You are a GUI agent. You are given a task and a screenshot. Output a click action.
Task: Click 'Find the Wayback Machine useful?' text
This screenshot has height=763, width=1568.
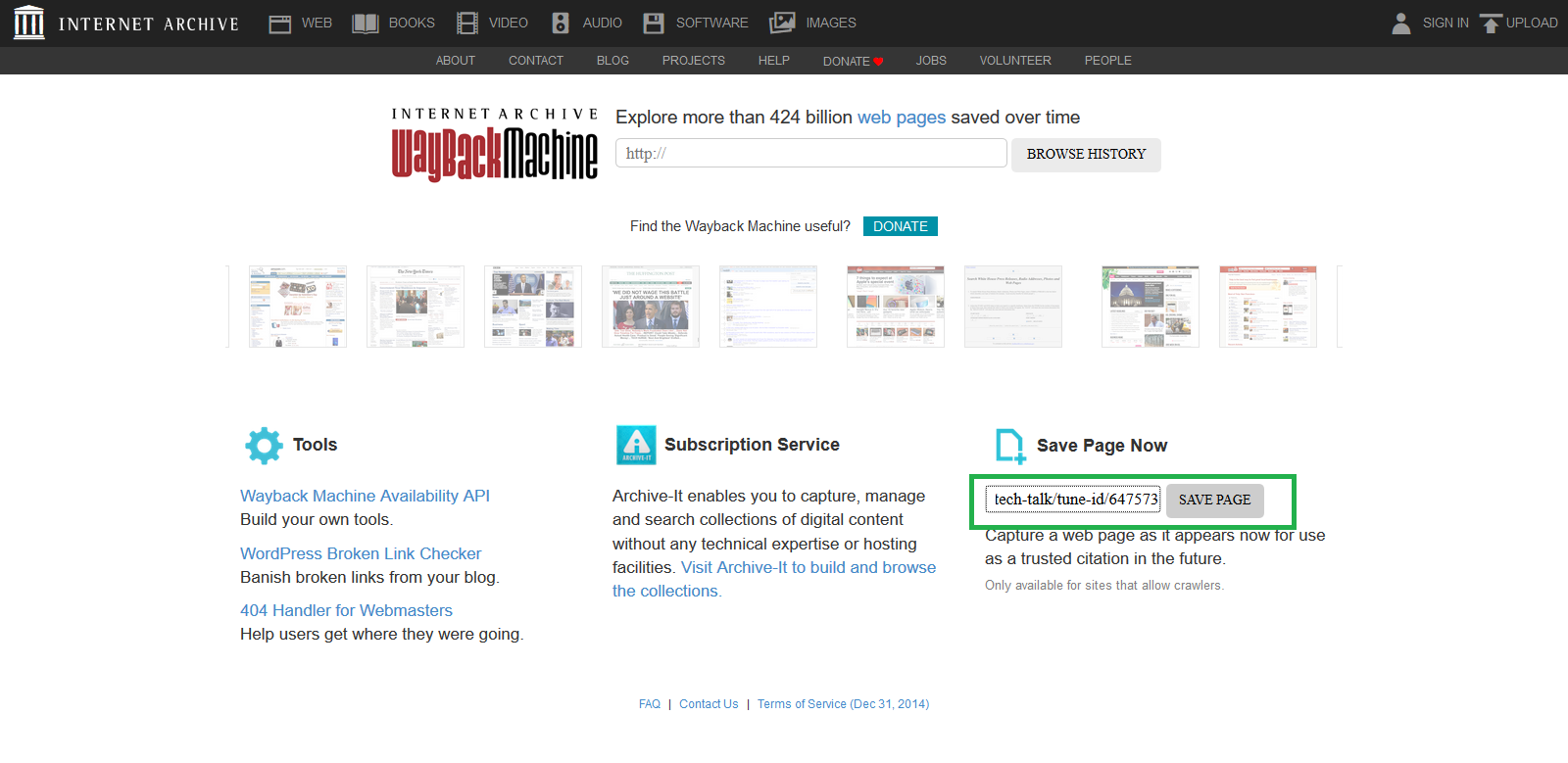(x=740, y=226)
